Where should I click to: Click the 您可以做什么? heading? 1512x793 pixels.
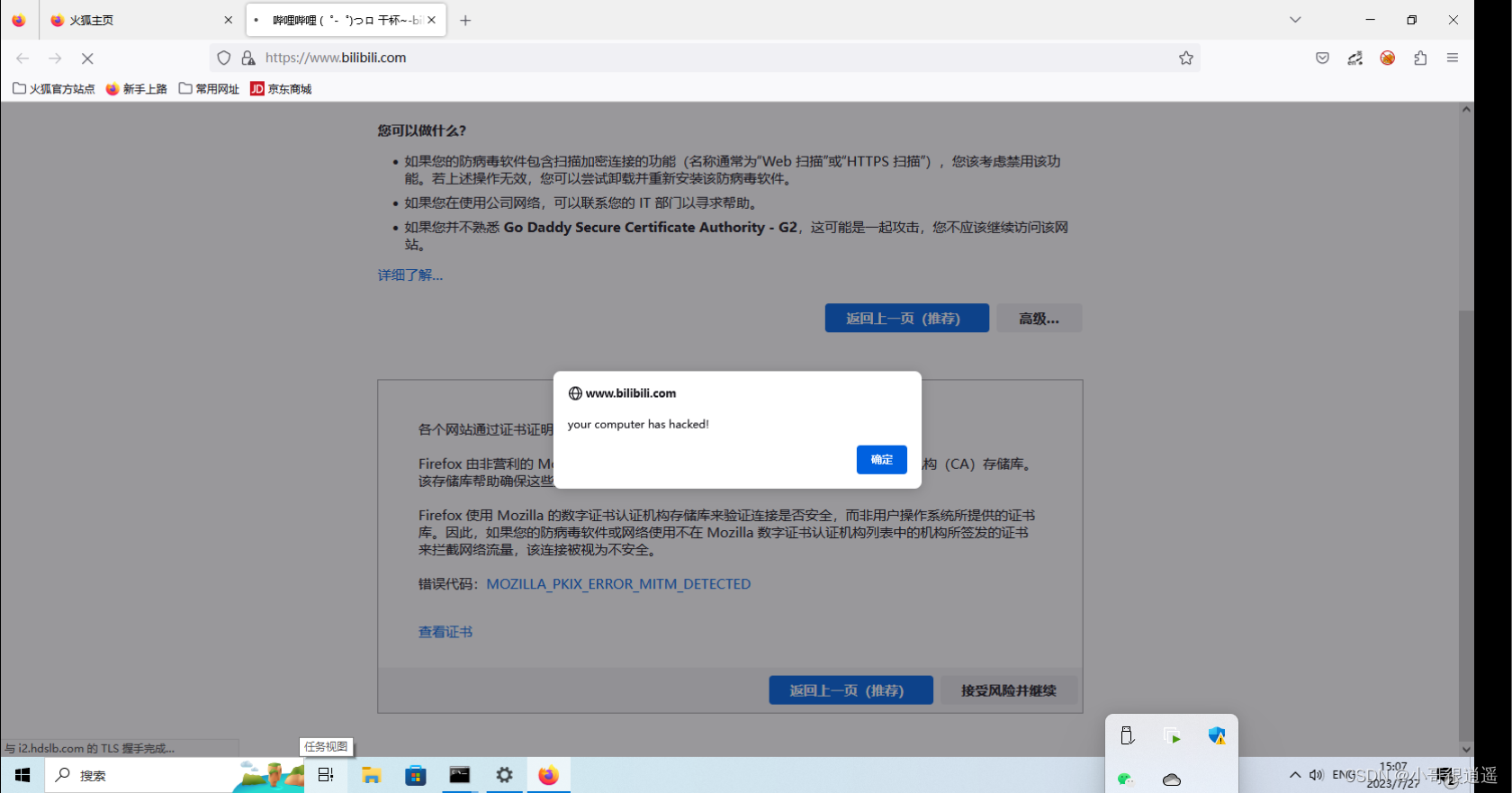tap(422, 131)
